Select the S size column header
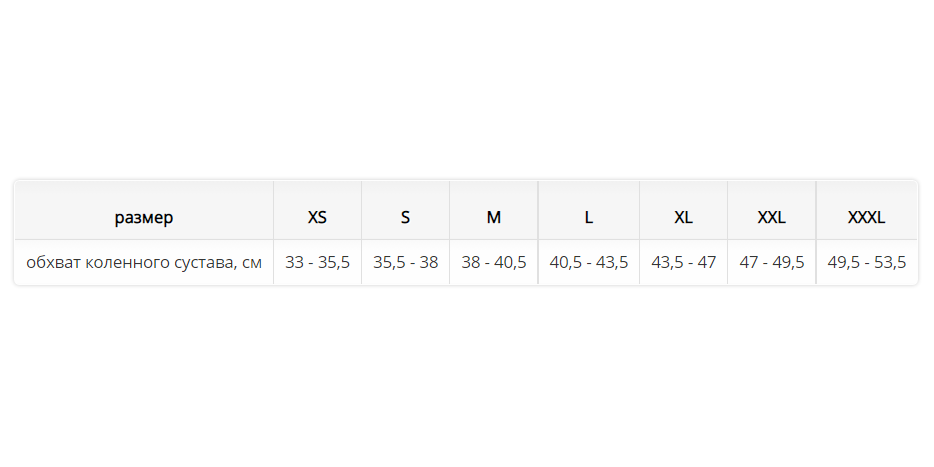Screen dimensions: 934x467 (405, 217)
